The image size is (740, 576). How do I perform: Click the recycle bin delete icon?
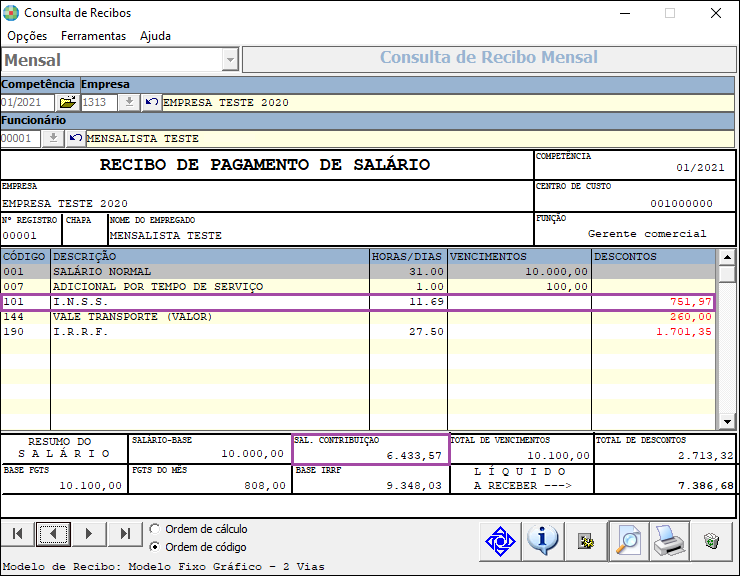[711, 541]
